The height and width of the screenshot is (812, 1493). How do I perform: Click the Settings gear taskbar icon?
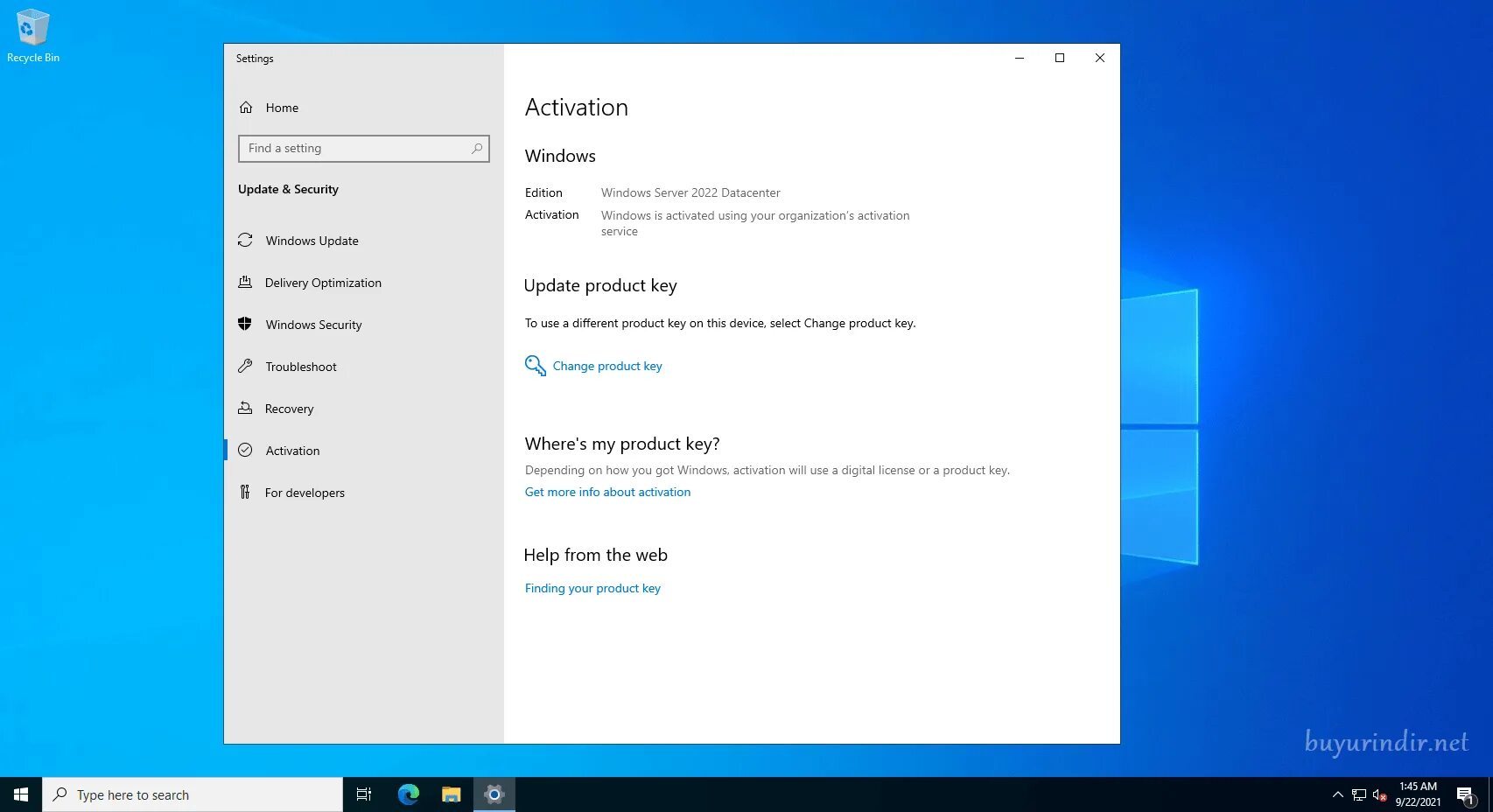(494, 794)
